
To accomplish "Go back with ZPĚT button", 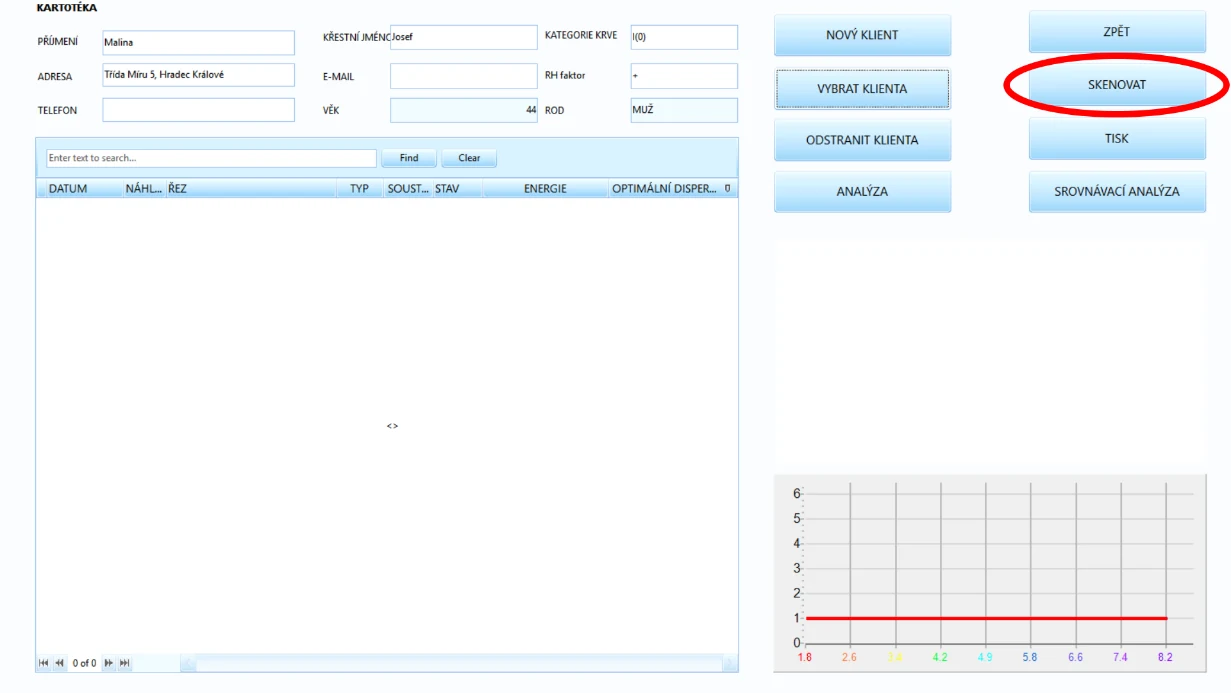I will [1117, 32].
